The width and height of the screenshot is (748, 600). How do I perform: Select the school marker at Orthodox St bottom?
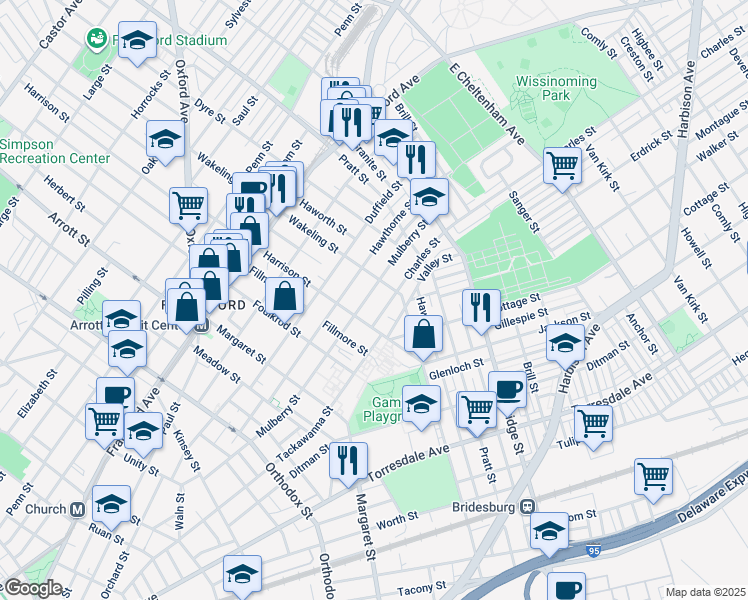point(242,576)
